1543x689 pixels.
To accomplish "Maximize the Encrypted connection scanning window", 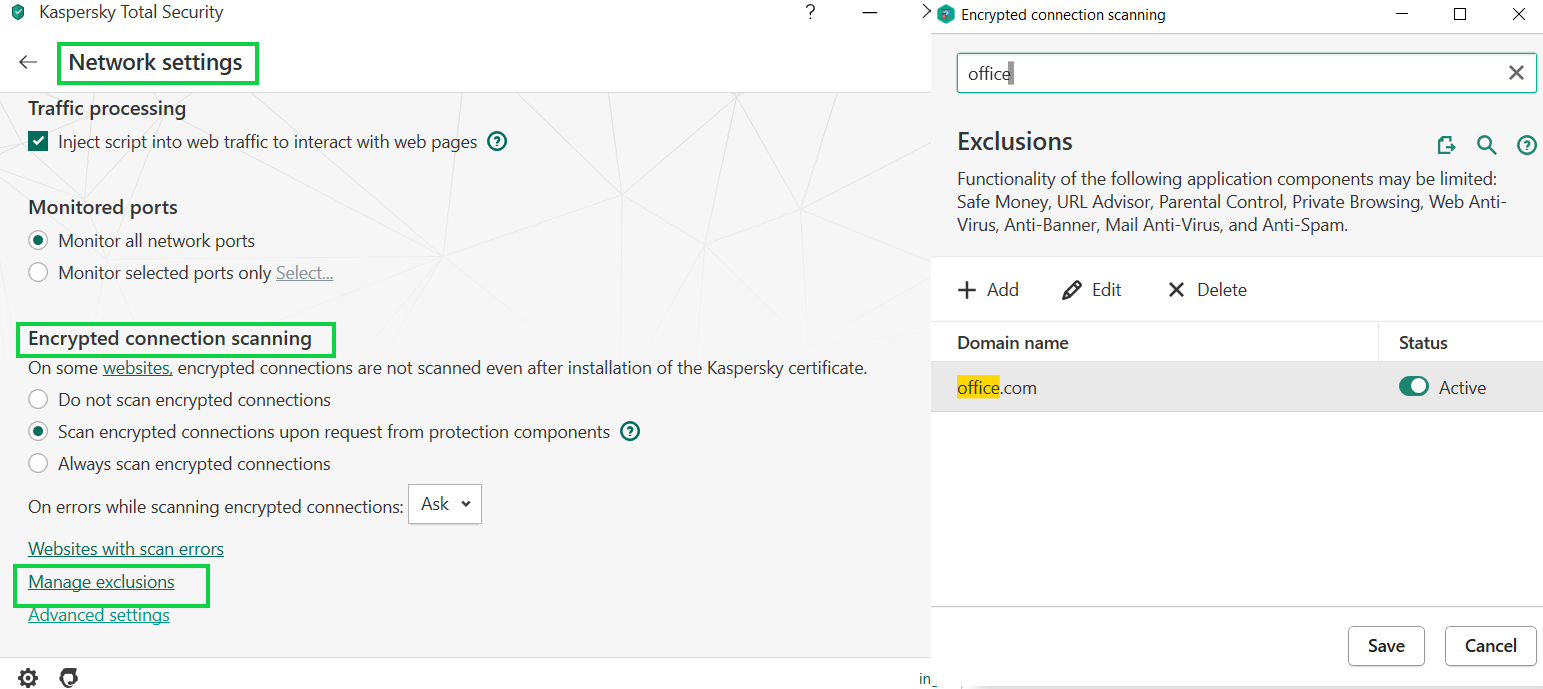I will pyautogui.click(x=1460, y=14).
